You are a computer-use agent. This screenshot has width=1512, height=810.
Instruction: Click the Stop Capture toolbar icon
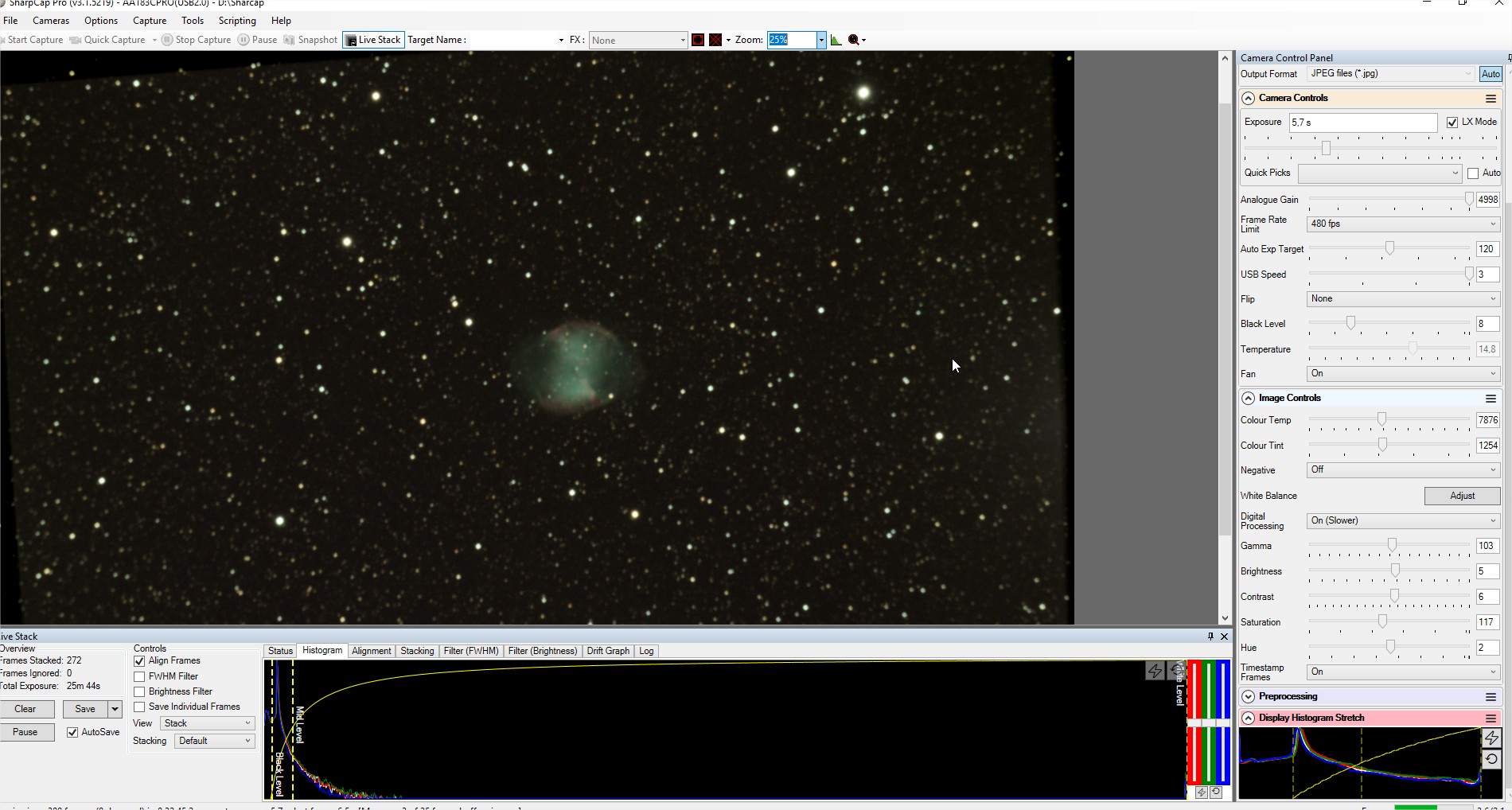click(167, 40)
